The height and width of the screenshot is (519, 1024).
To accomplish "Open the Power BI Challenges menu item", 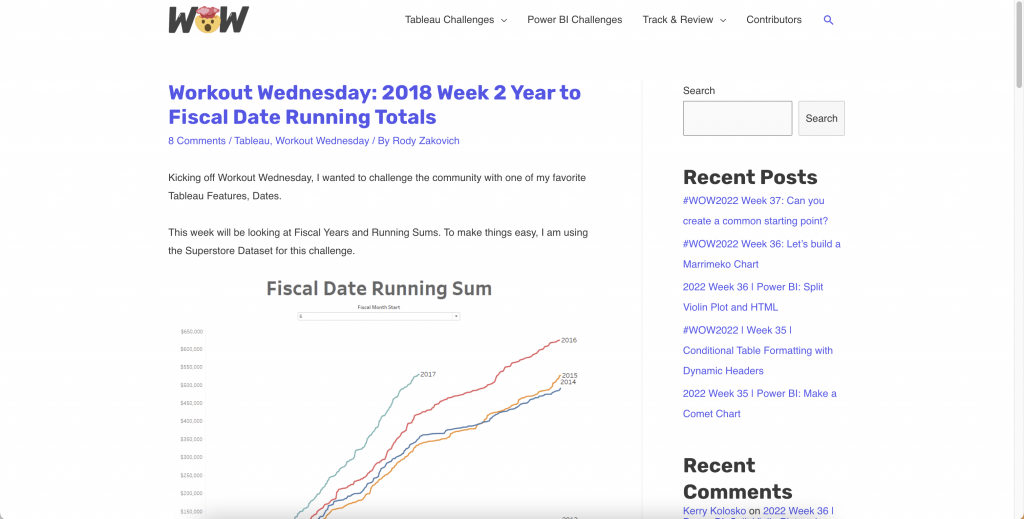I will [x=574, y=20].
